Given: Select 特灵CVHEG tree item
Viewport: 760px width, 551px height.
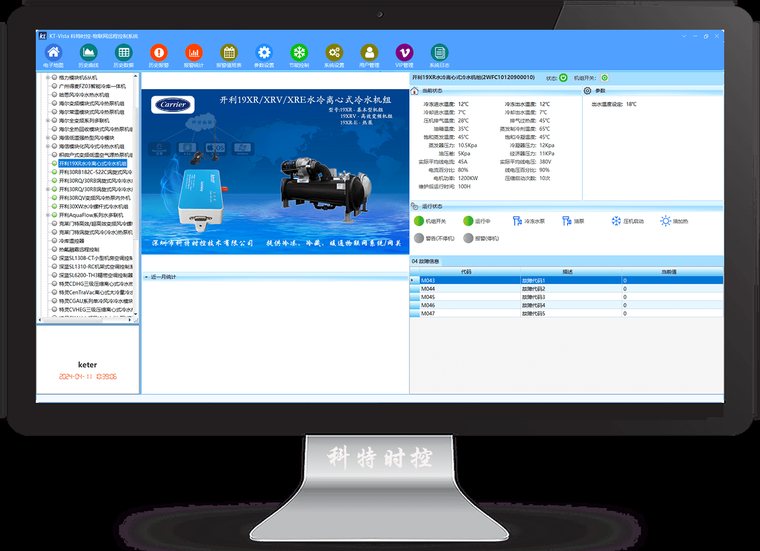Looking at the screenshot, I should pyautogui.click(x=95, y=309).
